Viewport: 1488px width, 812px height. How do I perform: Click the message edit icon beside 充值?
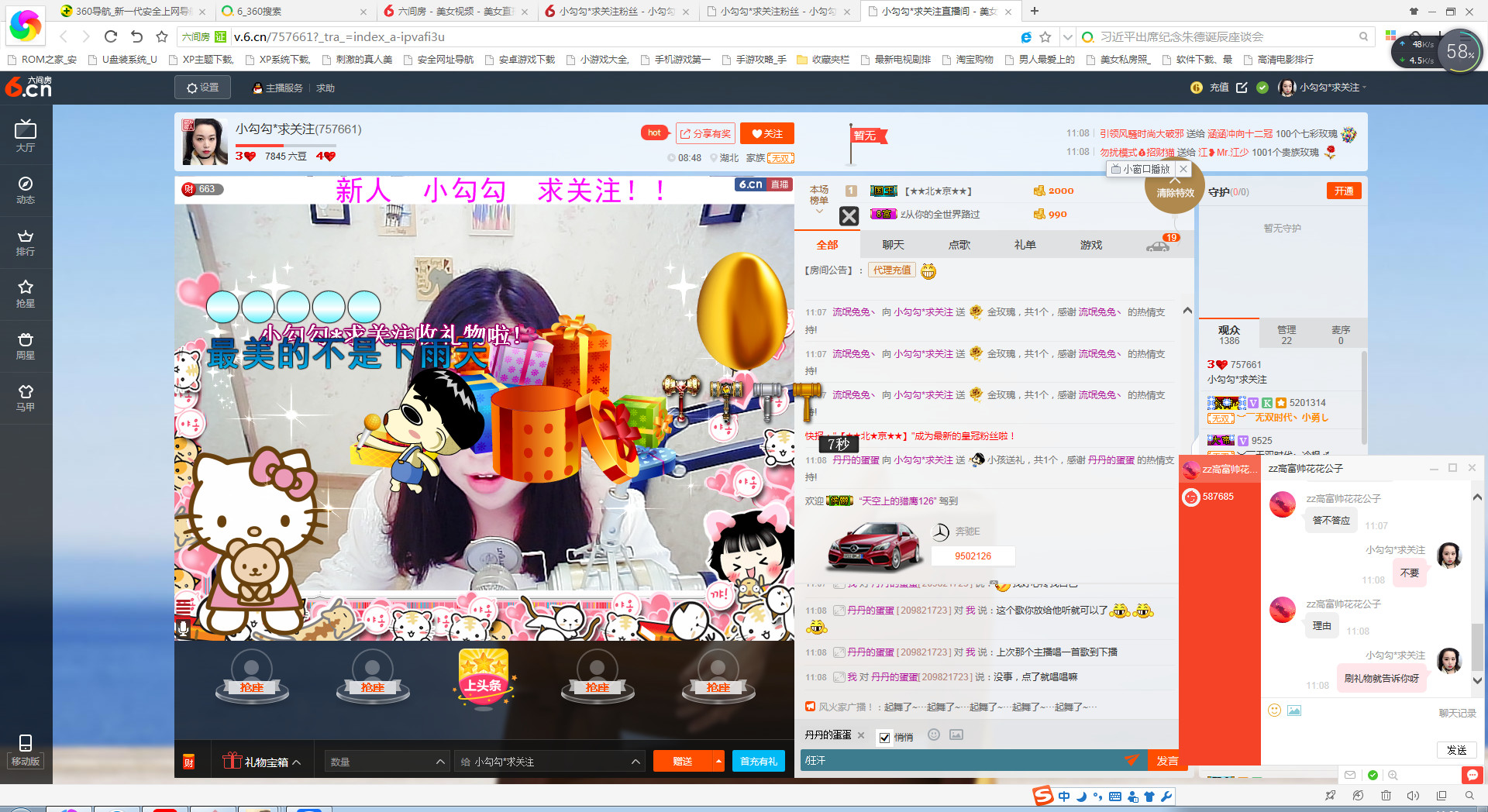1242,88
